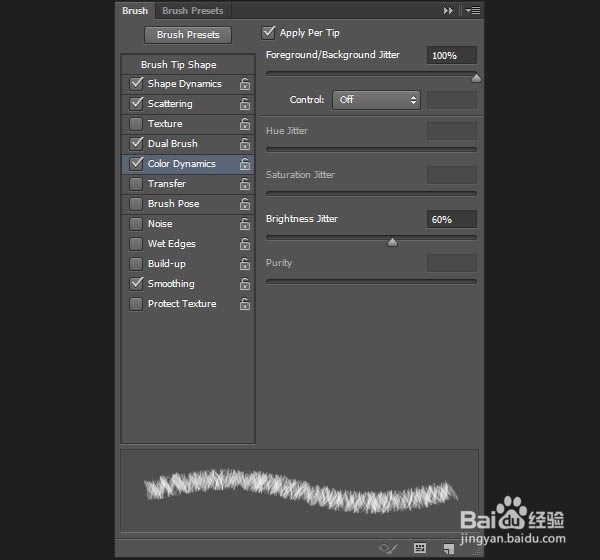
Task: Toggle lock icon for Smoothing
Action: 245,284
